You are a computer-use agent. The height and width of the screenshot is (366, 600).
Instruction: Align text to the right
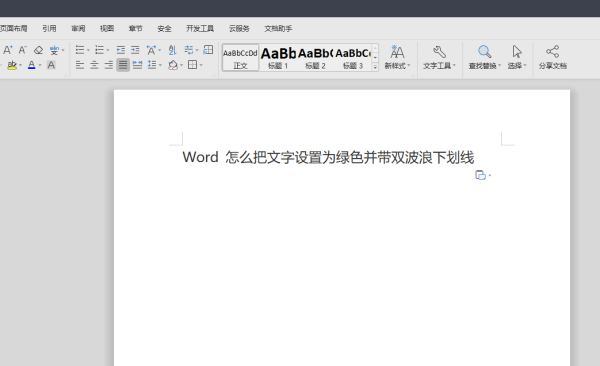click(x=109, y=65)
